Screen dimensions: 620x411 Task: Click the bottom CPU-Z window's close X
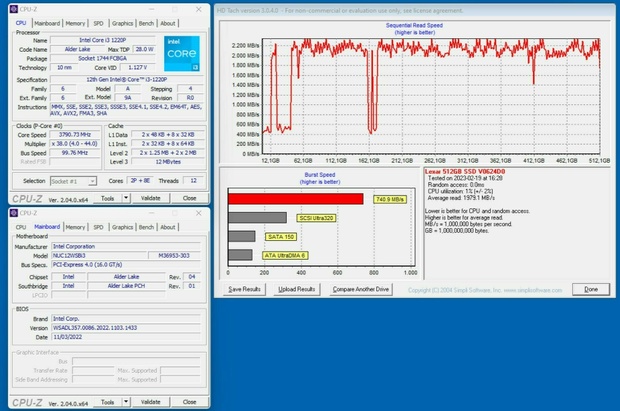coord(198,213)
